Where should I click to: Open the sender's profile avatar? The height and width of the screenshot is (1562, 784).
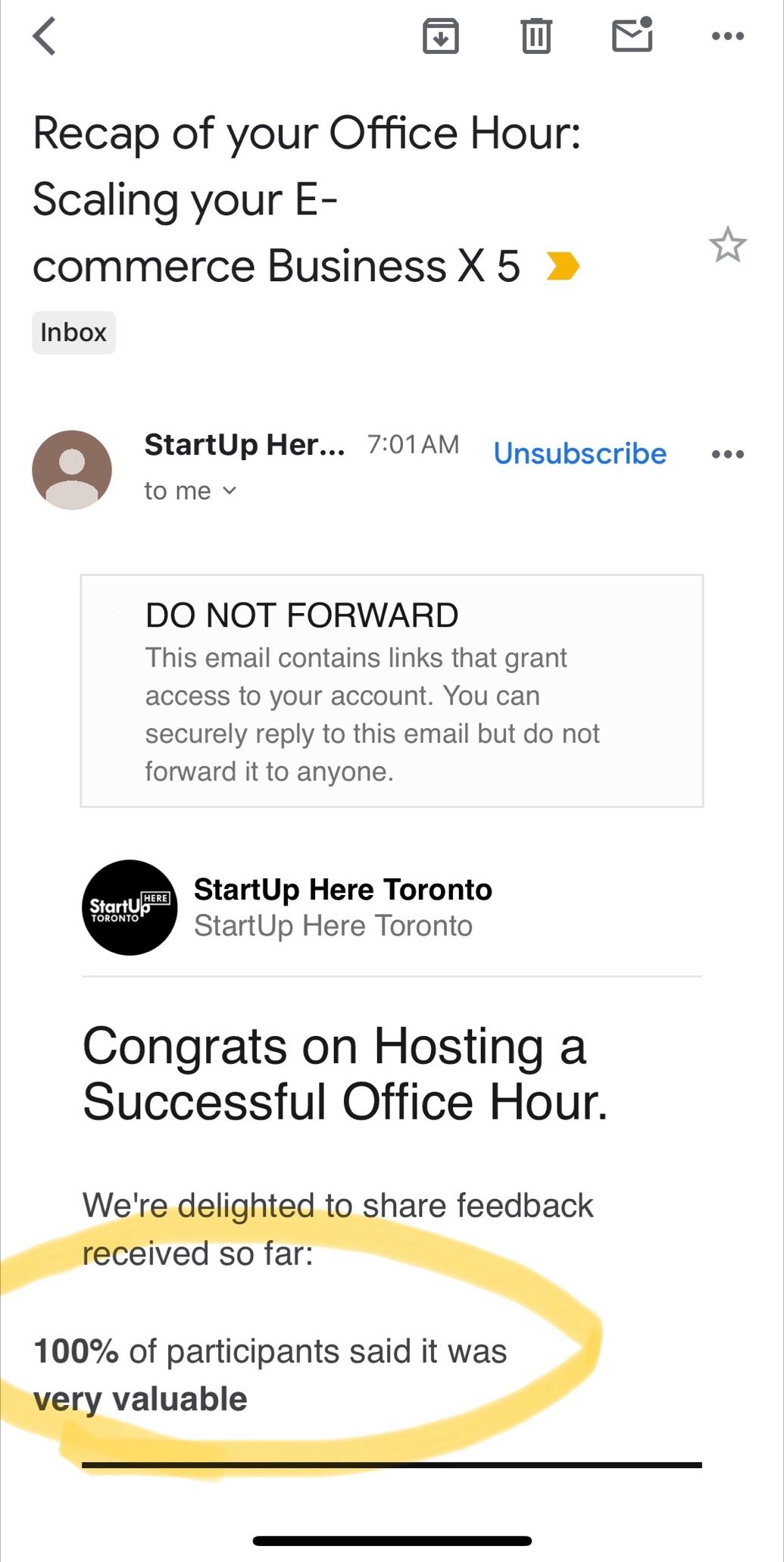click(x=72, y=470)
